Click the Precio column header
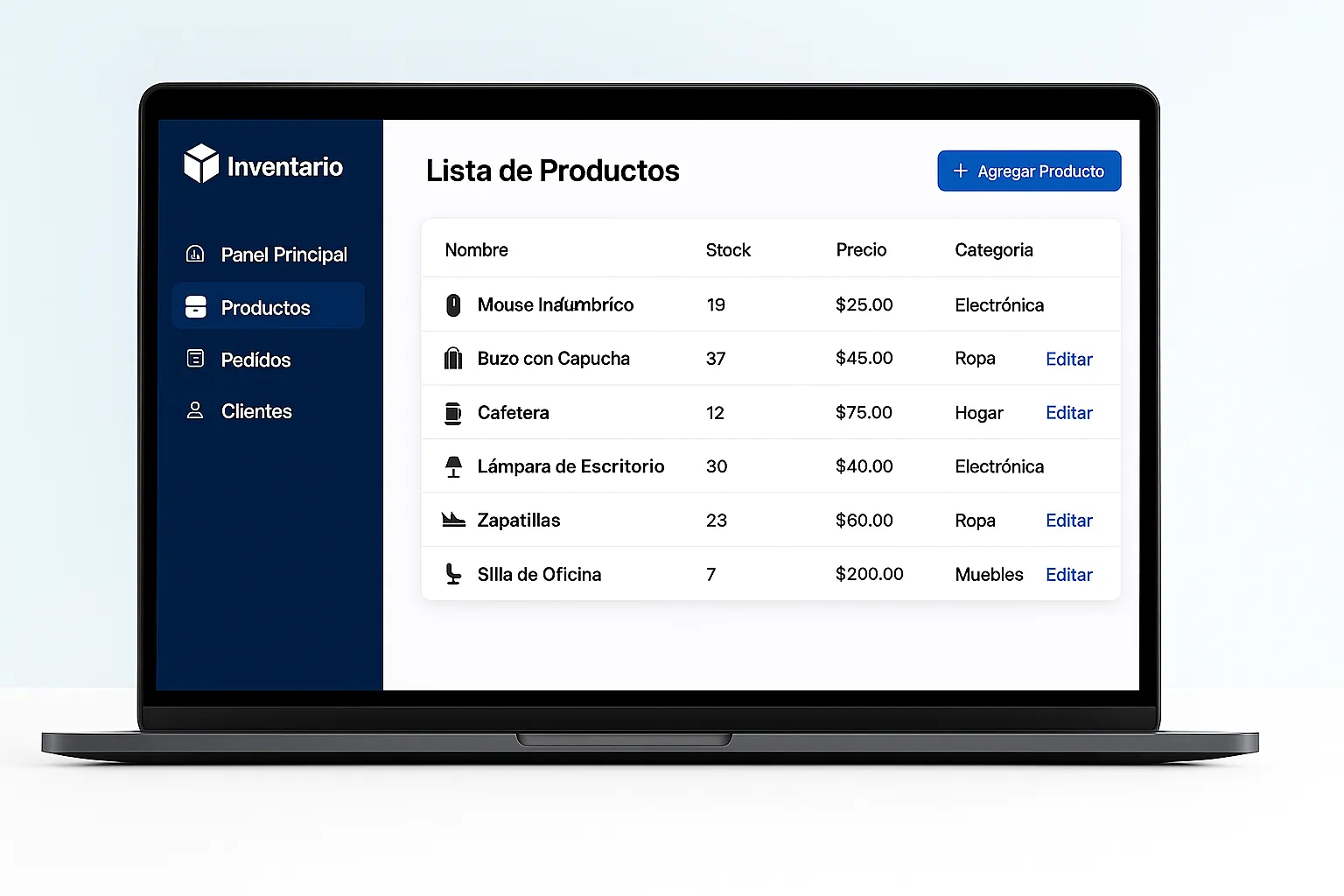Screen dimensions: 1344x896 [861, 250]
